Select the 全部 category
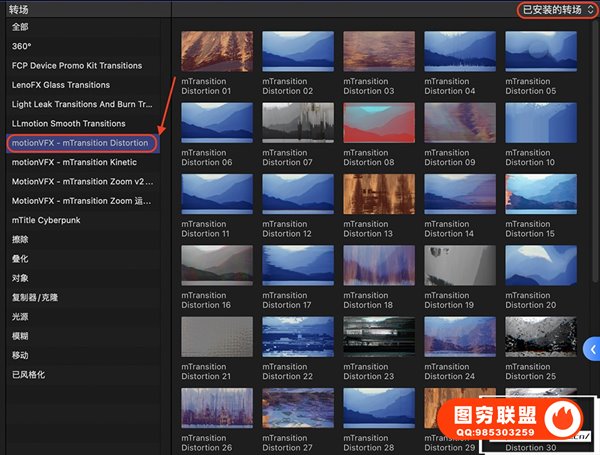The width and height of the screenshot is (600, 455). click(x=21, y=27)
